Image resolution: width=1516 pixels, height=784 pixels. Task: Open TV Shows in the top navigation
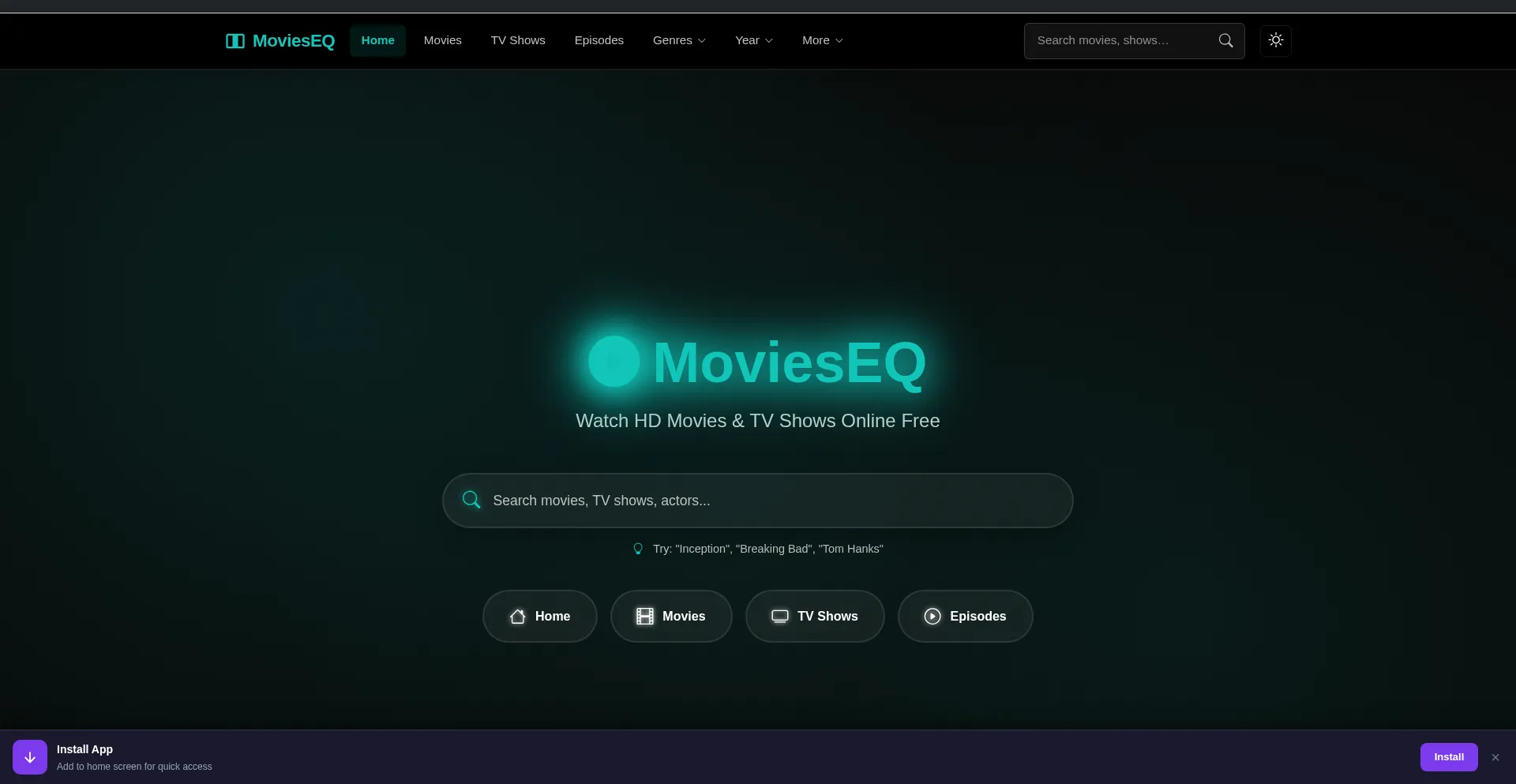pyautogui.click(x=518, y=40)
